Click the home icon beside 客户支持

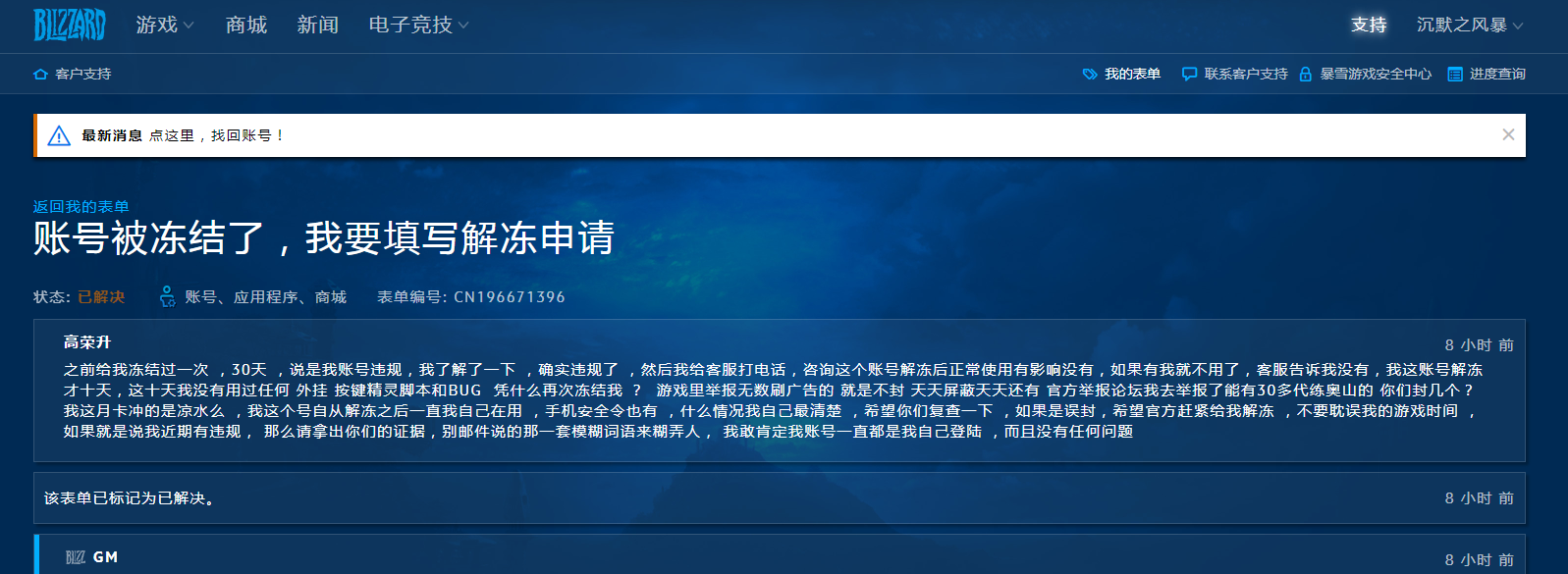pyautogui.click(x=40, y=75)
